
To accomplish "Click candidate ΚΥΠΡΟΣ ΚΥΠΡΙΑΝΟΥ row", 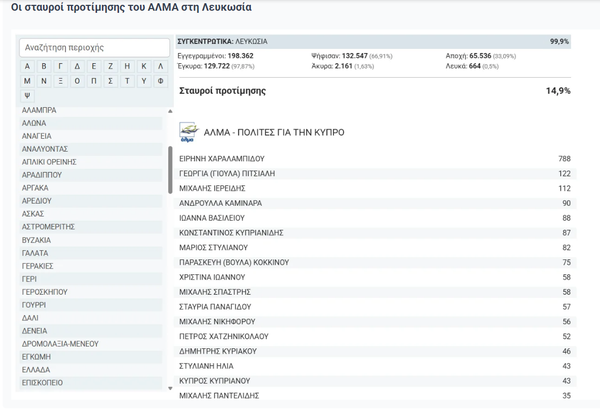I will [375, 381].
